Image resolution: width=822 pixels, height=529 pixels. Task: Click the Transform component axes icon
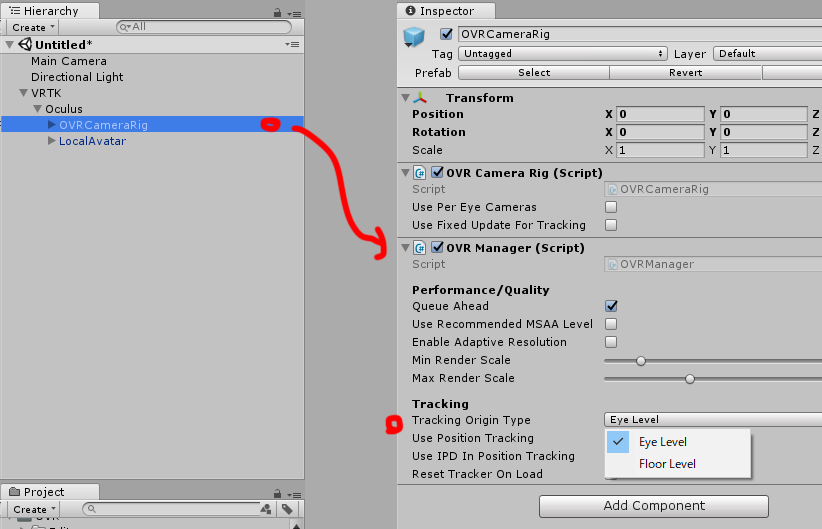coord(420,98)
